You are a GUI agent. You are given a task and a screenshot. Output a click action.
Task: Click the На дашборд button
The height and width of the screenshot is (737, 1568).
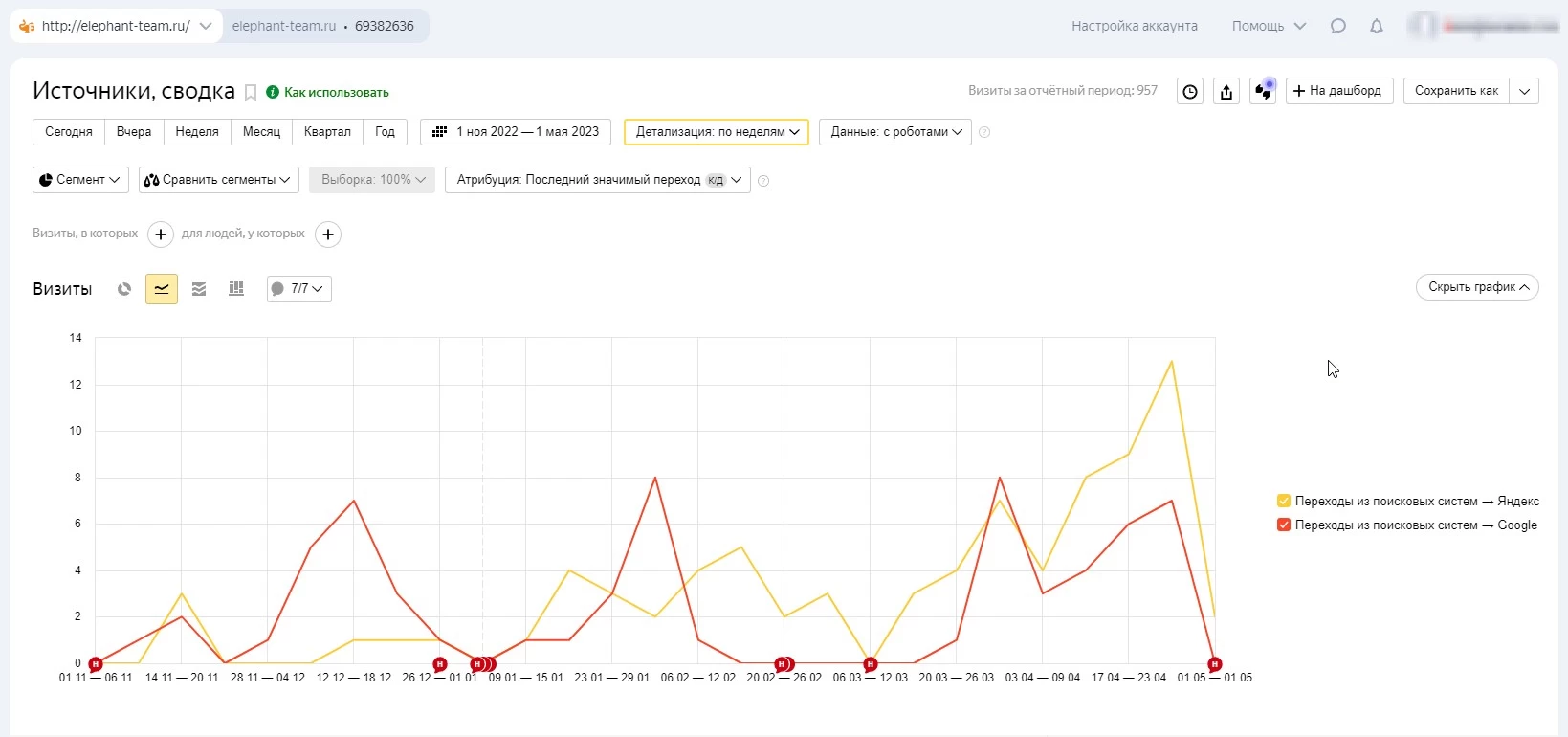(x=1338, y=91)
